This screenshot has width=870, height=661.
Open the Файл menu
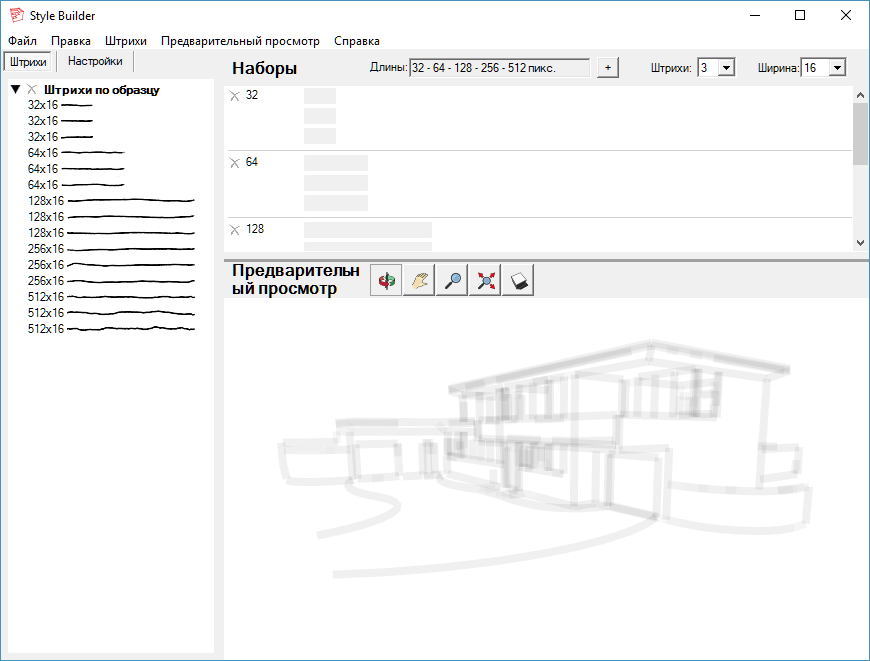tap(22, 41)
